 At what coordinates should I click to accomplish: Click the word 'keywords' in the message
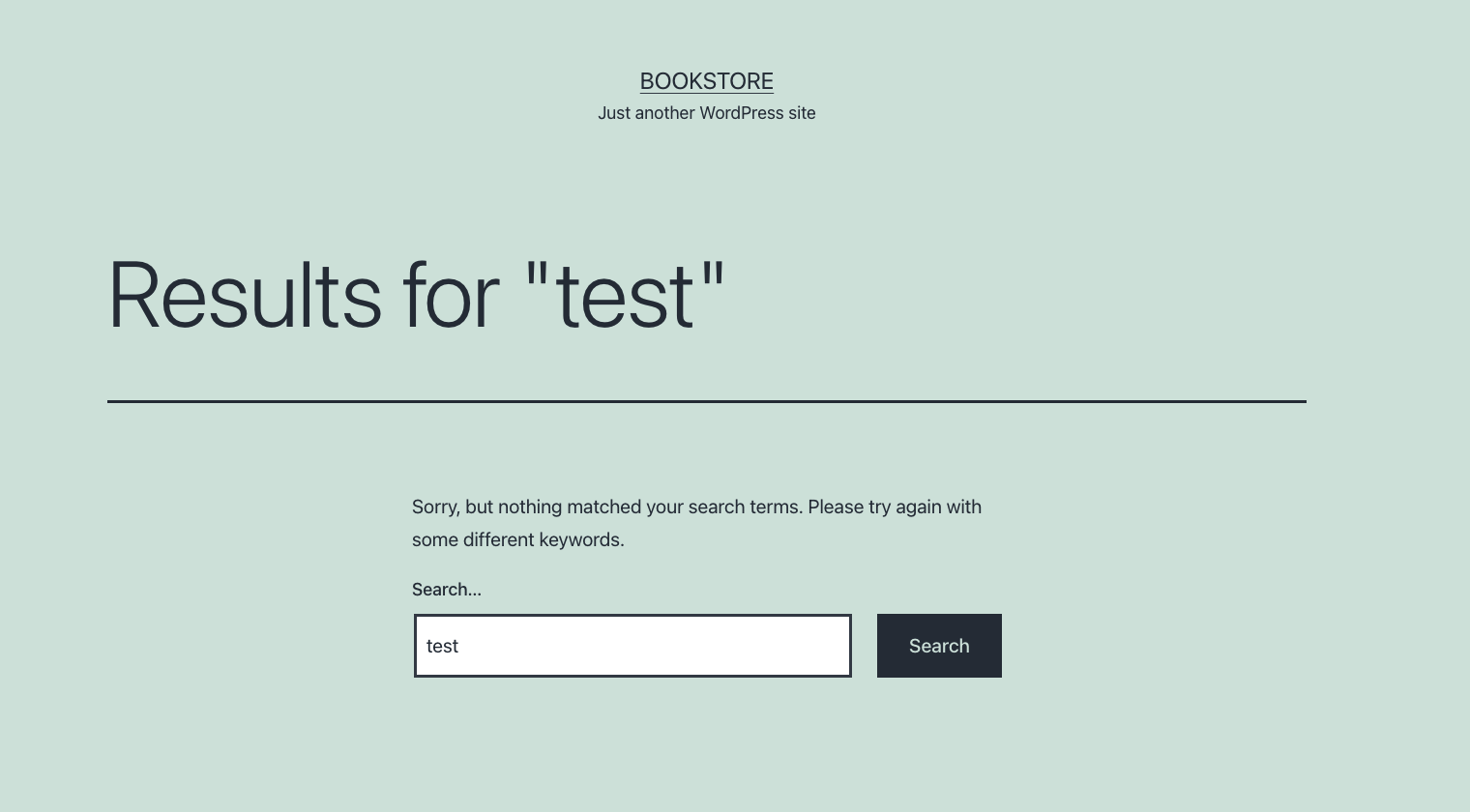(x=581, y=539)
